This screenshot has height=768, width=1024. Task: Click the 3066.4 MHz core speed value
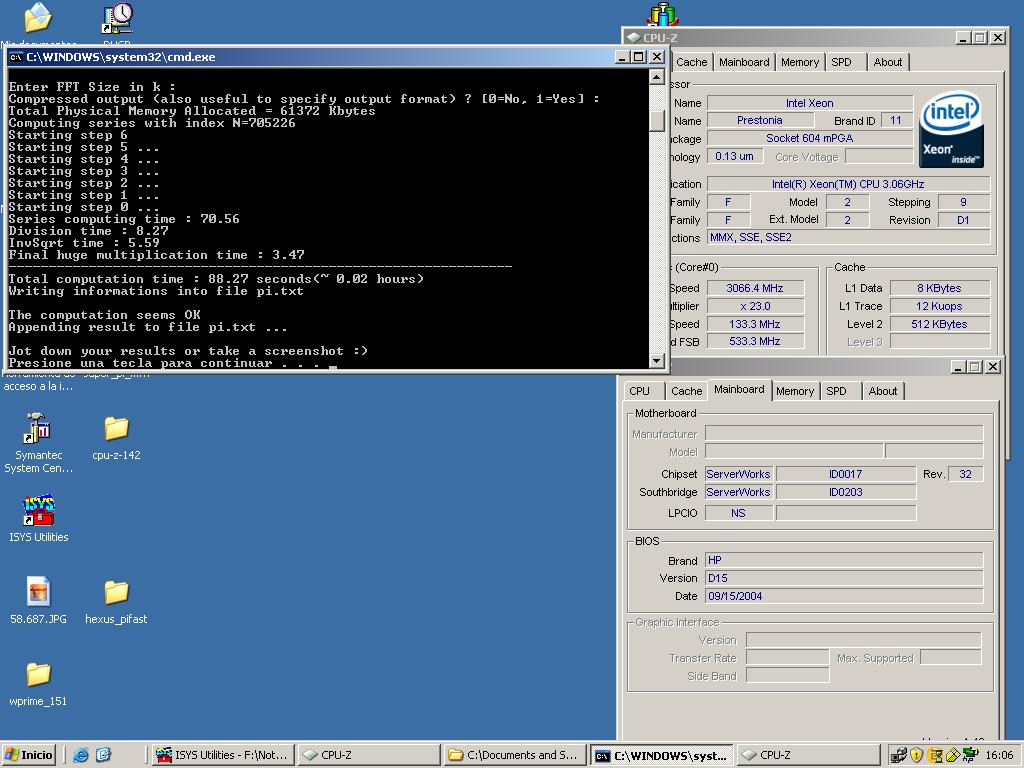[x=755, y=288]
